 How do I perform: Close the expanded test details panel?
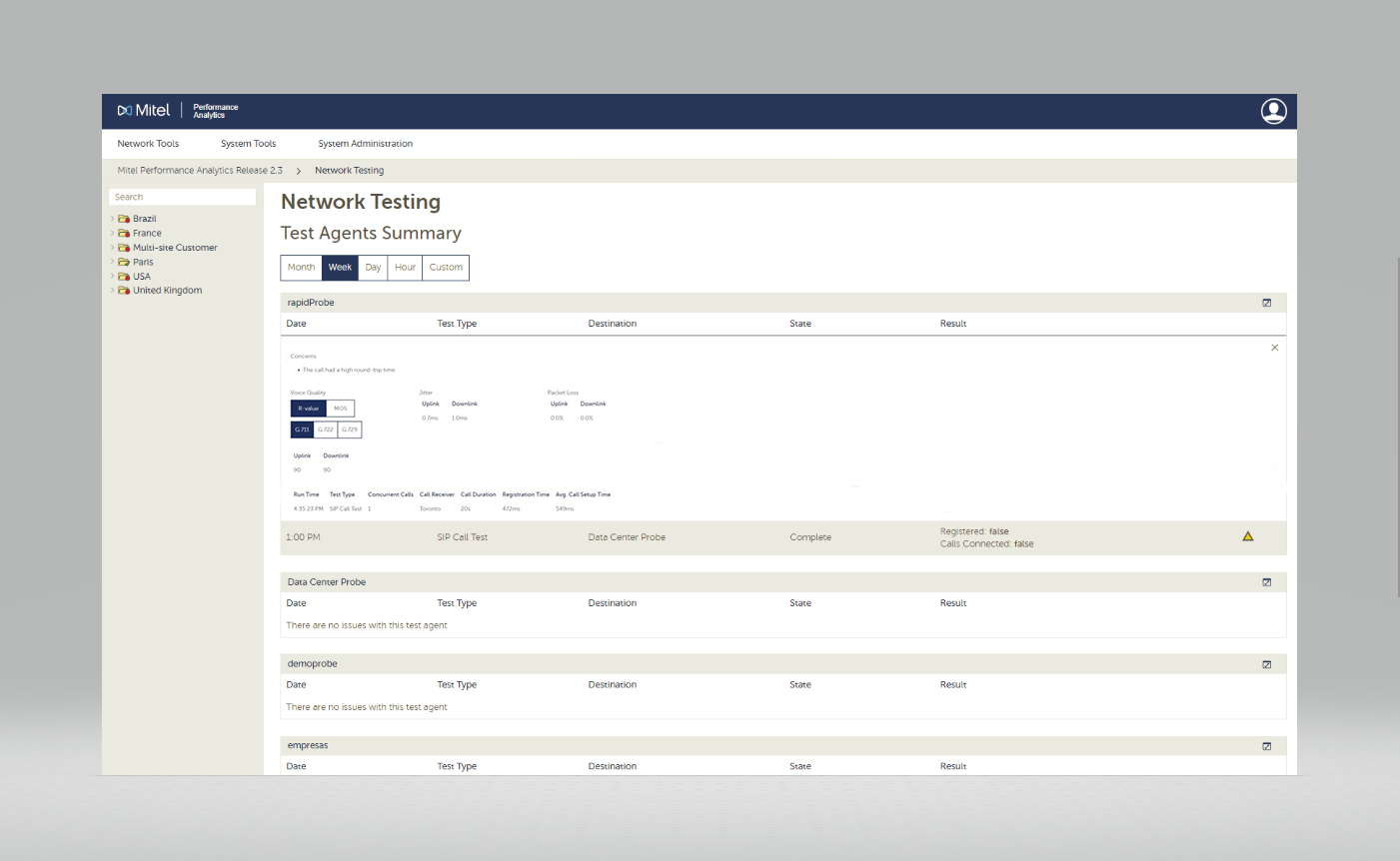point(1274,348)
